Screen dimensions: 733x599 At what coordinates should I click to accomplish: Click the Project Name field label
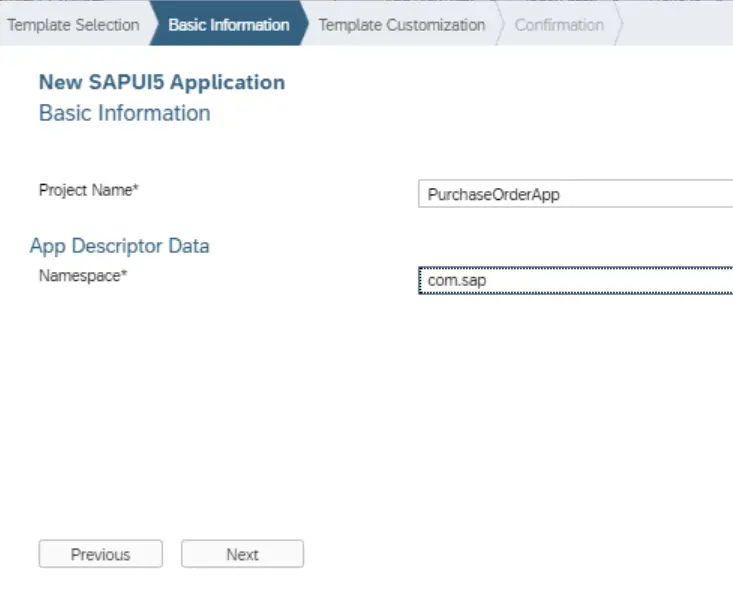pyautogui.click(x=85, y=189)
